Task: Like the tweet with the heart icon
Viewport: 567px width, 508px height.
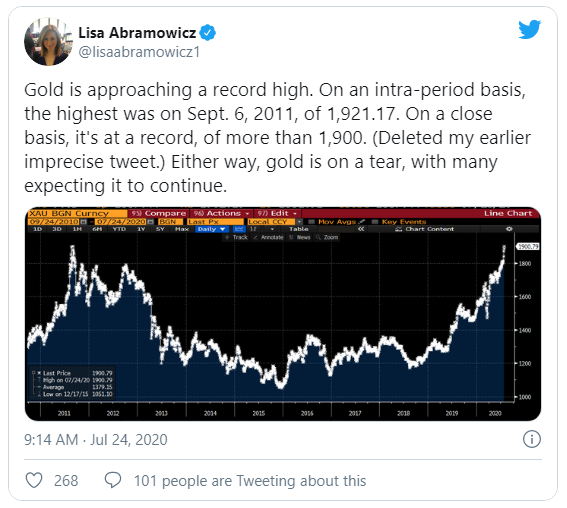Action: click(34, 481)
